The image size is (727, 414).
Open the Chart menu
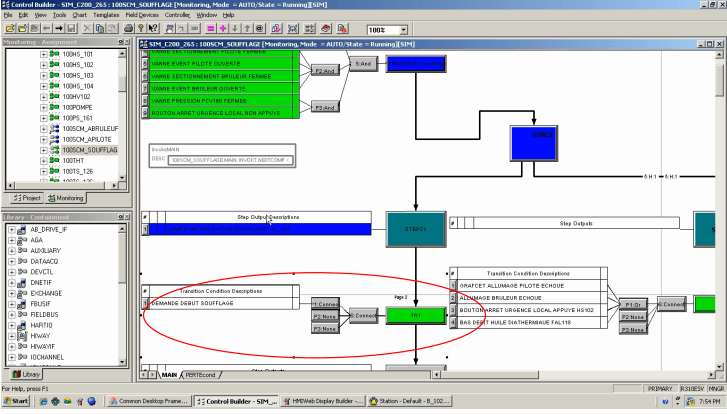coord(79,15)
